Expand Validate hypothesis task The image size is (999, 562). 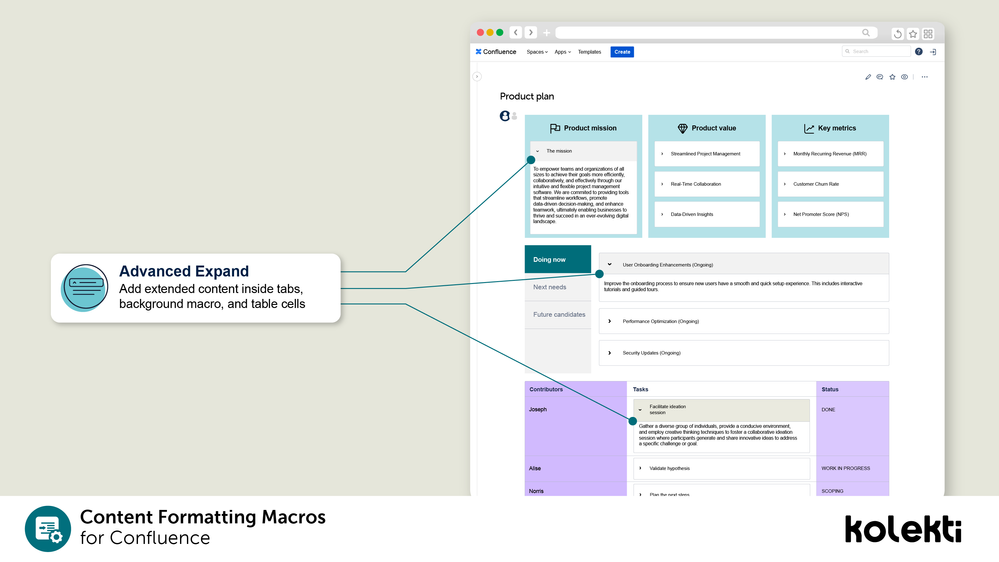(x=721, y=468)
